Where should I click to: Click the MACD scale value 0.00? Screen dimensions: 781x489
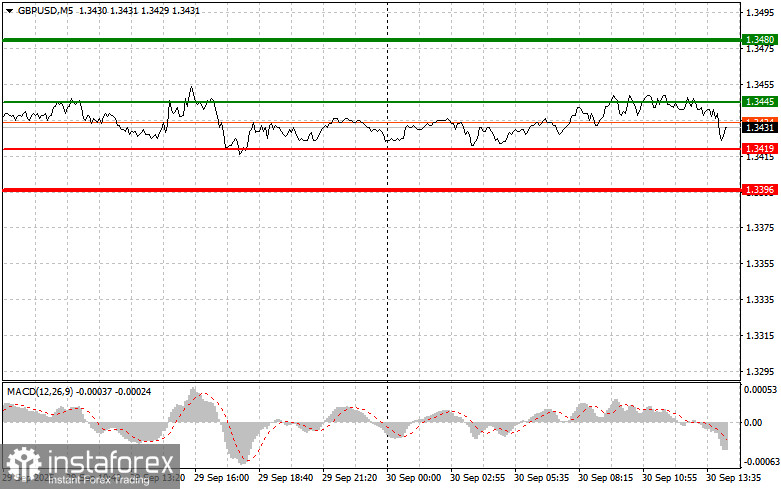pos(753,423)
